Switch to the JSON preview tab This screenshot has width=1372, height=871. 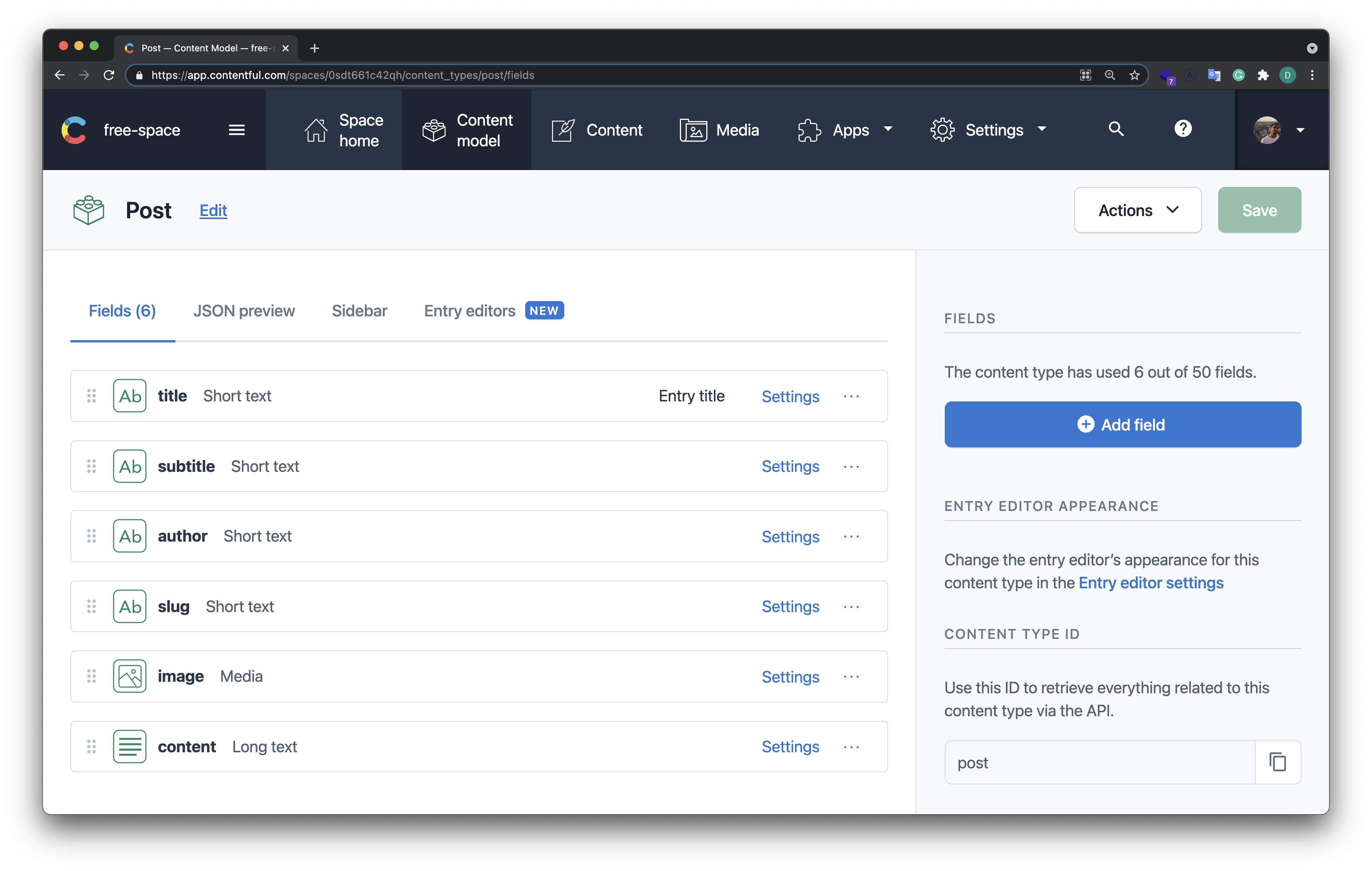(244, 311)
